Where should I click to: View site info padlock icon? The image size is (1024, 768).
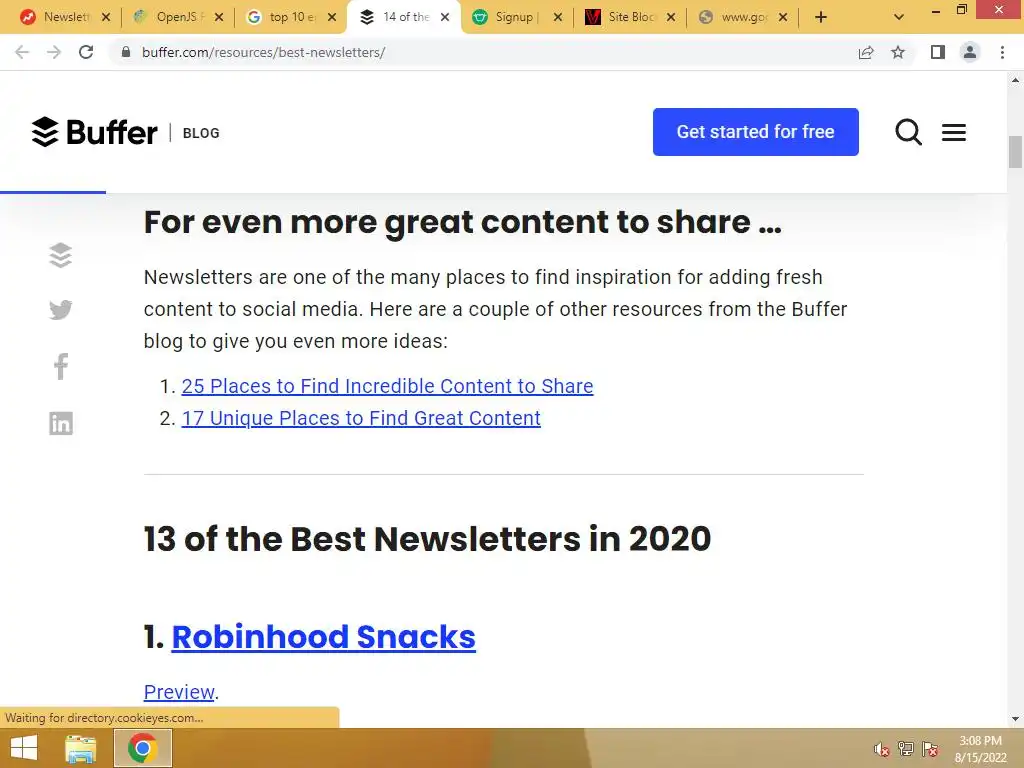point(126,52)
